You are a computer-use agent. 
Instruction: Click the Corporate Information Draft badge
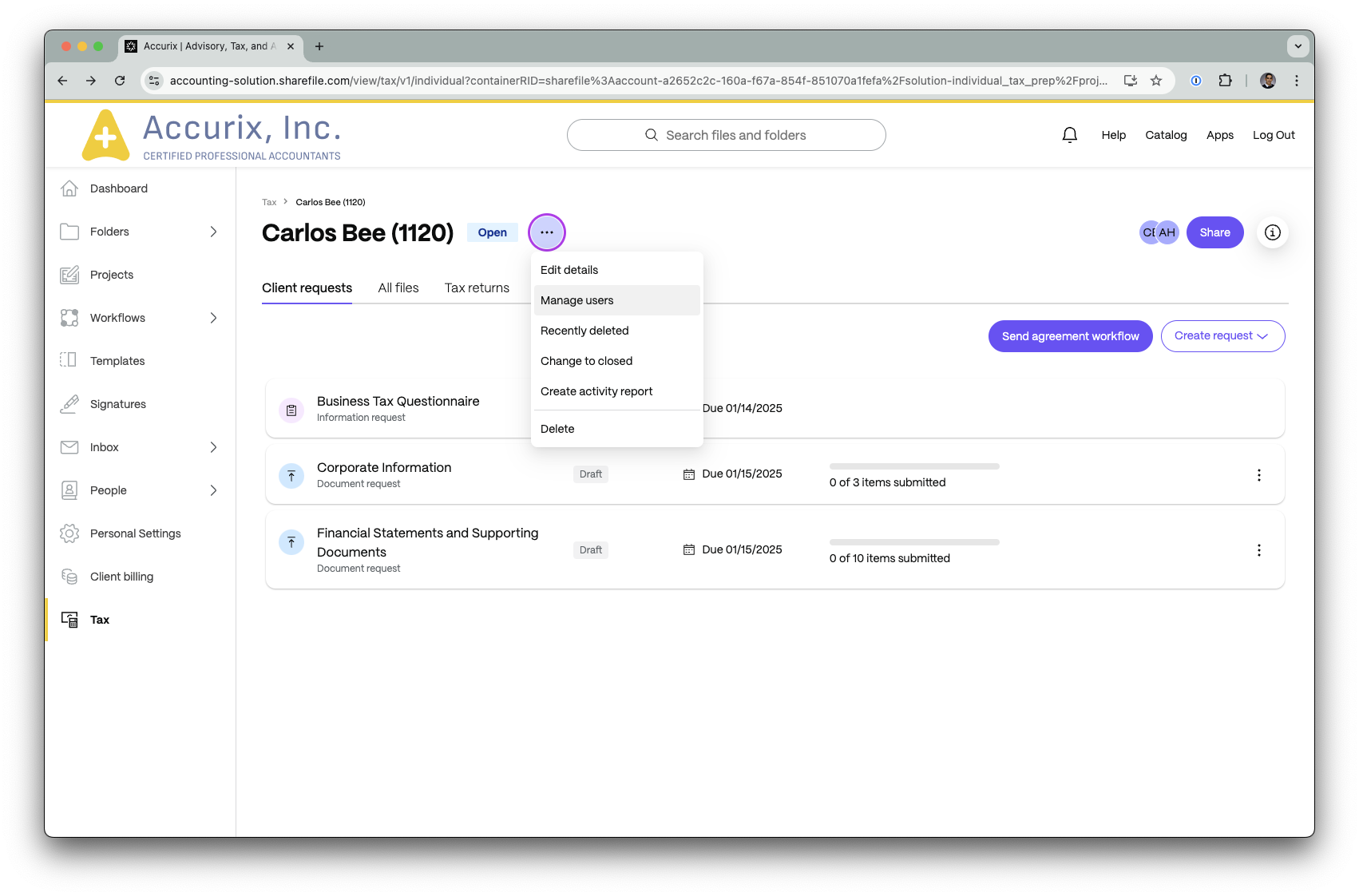pos(591,474)
